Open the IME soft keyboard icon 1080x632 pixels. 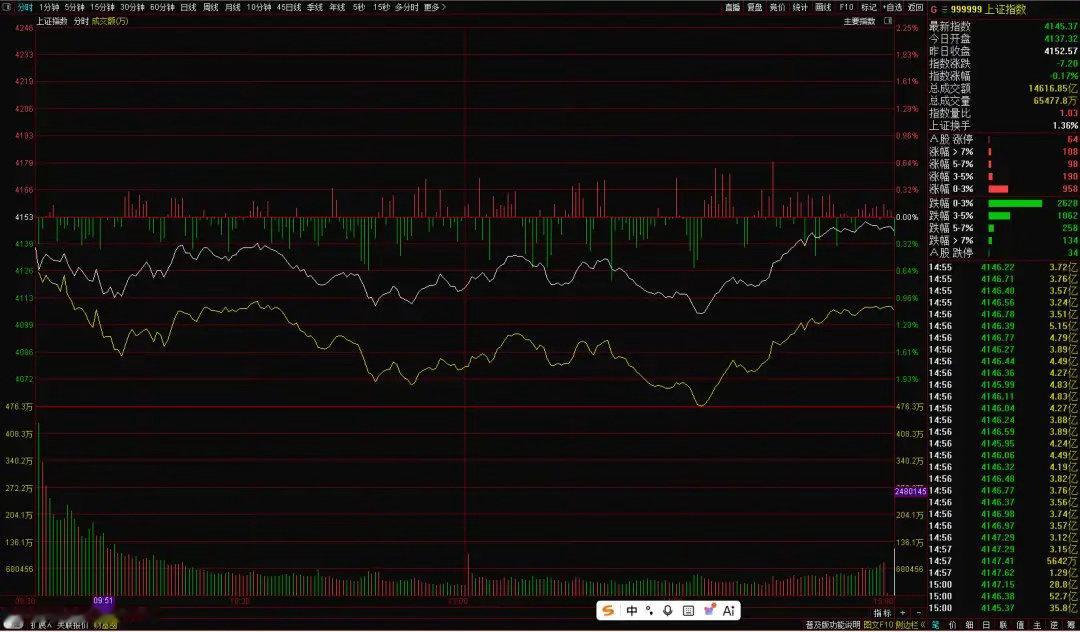coord(688,611)
